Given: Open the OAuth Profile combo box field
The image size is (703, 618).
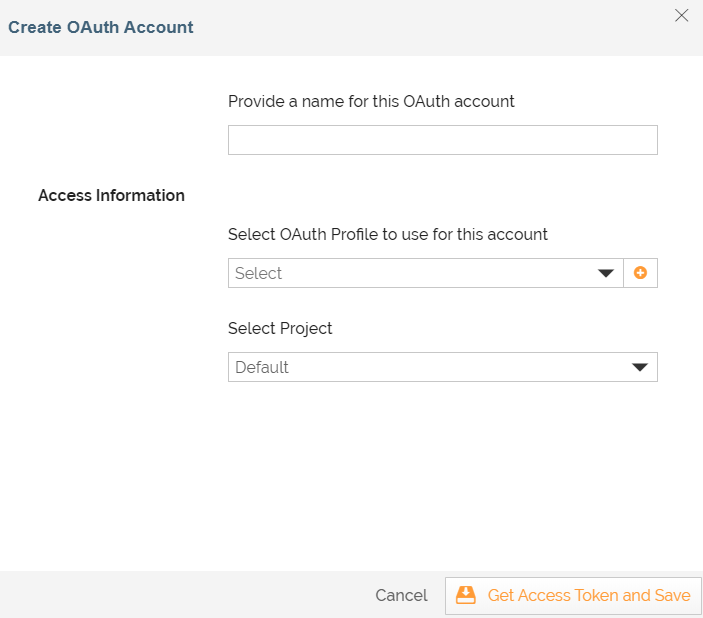Looking at the screenshot, I should click(410, 273).
